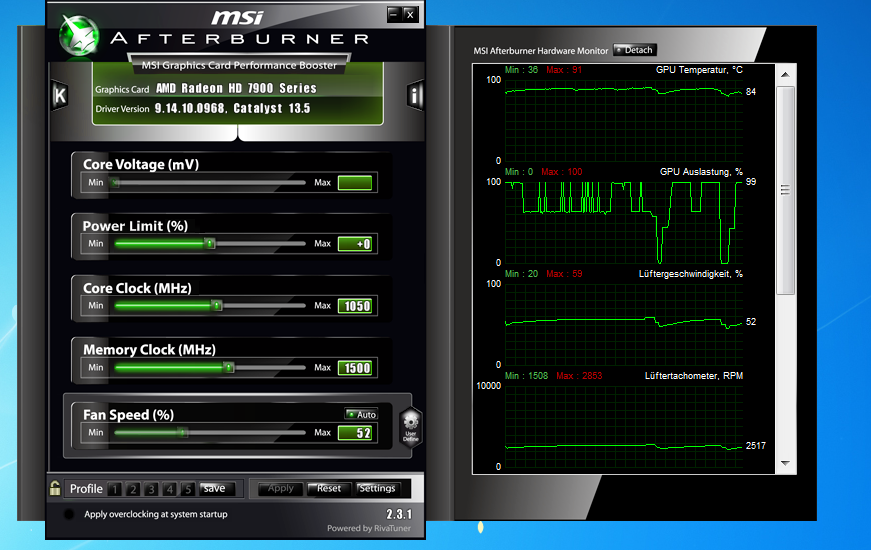Click the Memory Clock slider handle

click(x=229, y=367)
